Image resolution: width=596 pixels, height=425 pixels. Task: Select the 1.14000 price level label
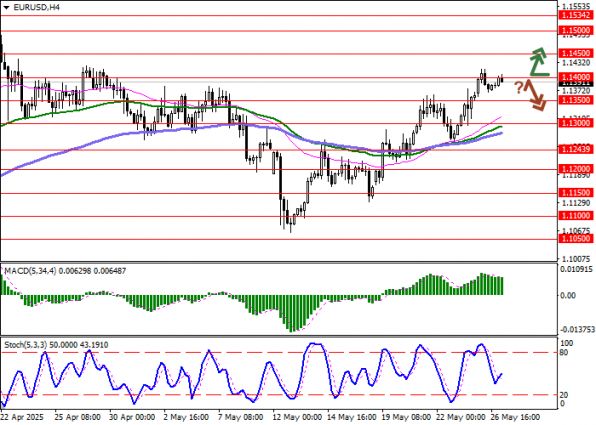click(576, 77)
